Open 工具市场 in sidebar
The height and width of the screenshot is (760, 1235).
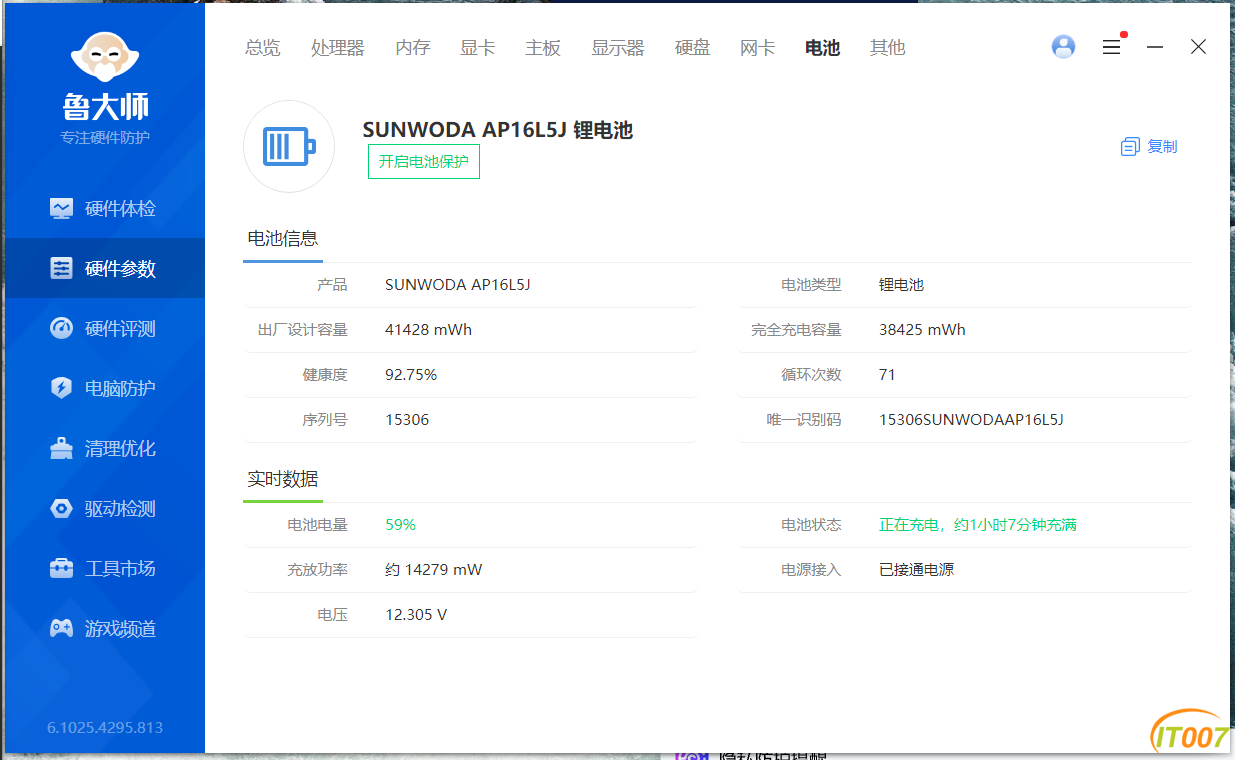(x=104, y=569)
